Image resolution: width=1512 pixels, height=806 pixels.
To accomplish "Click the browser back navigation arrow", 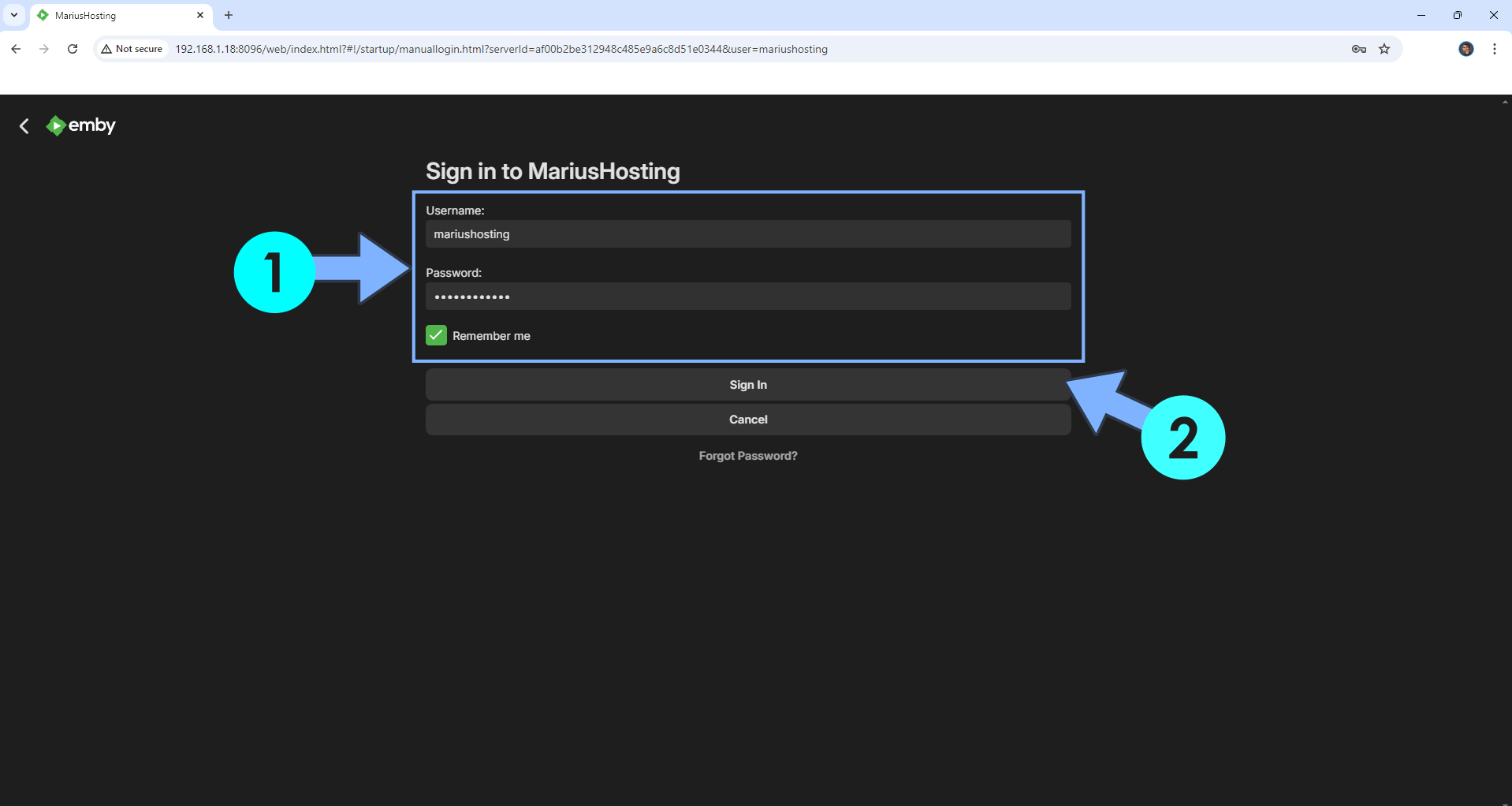I will tap(16, 49).
